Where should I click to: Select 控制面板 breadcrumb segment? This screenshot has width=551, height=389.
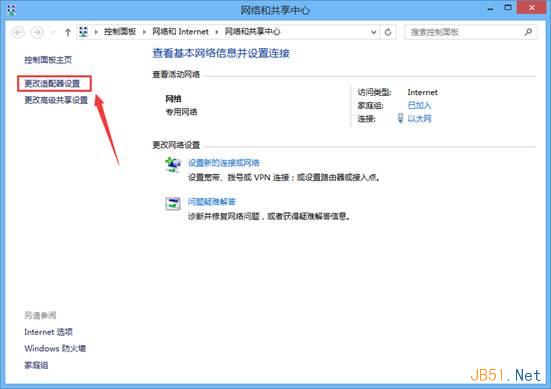[120, 32]
